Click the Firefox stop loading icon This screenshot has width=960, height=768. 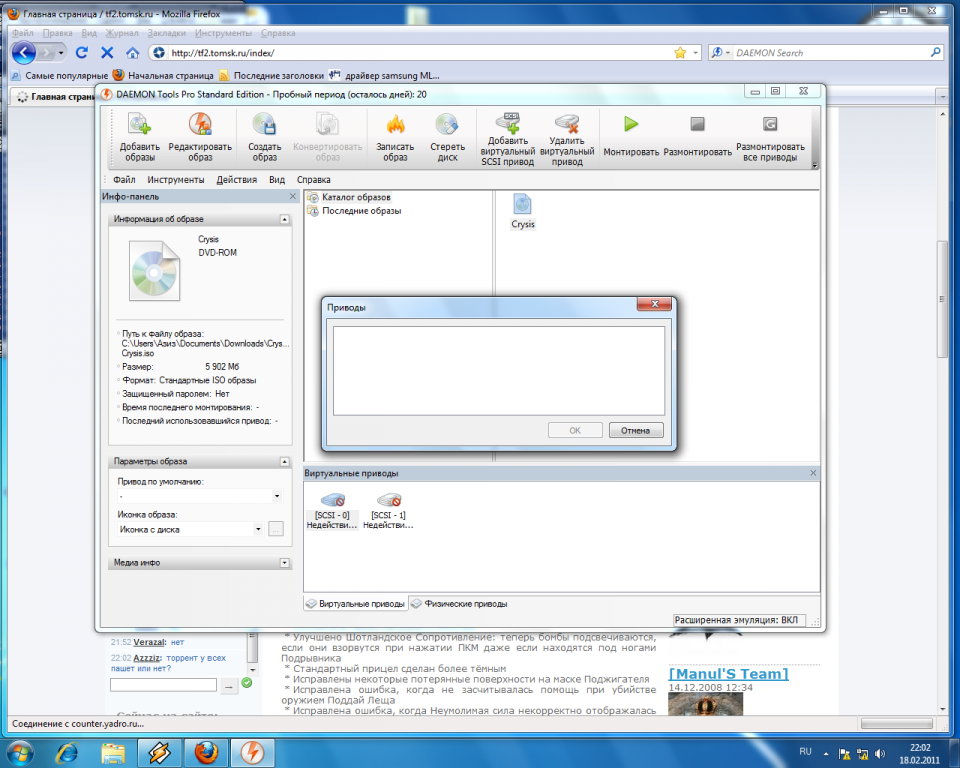tap(107, 53)
